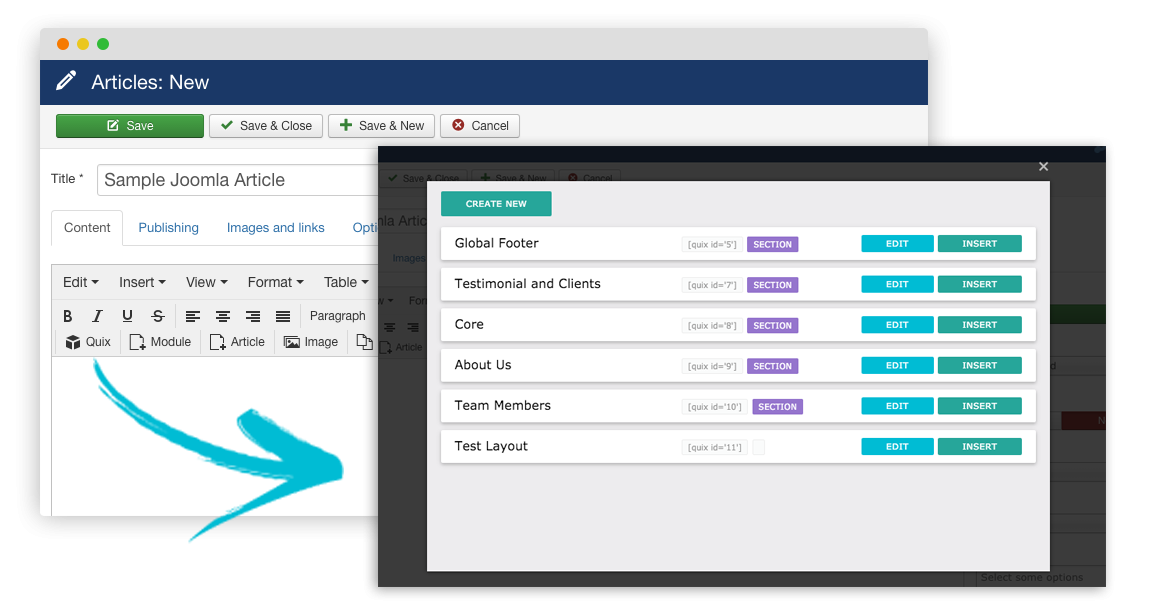Toggle the checkbox next to Test Layout
Viewport: 1170px width, 608px height.
[758, 446]
